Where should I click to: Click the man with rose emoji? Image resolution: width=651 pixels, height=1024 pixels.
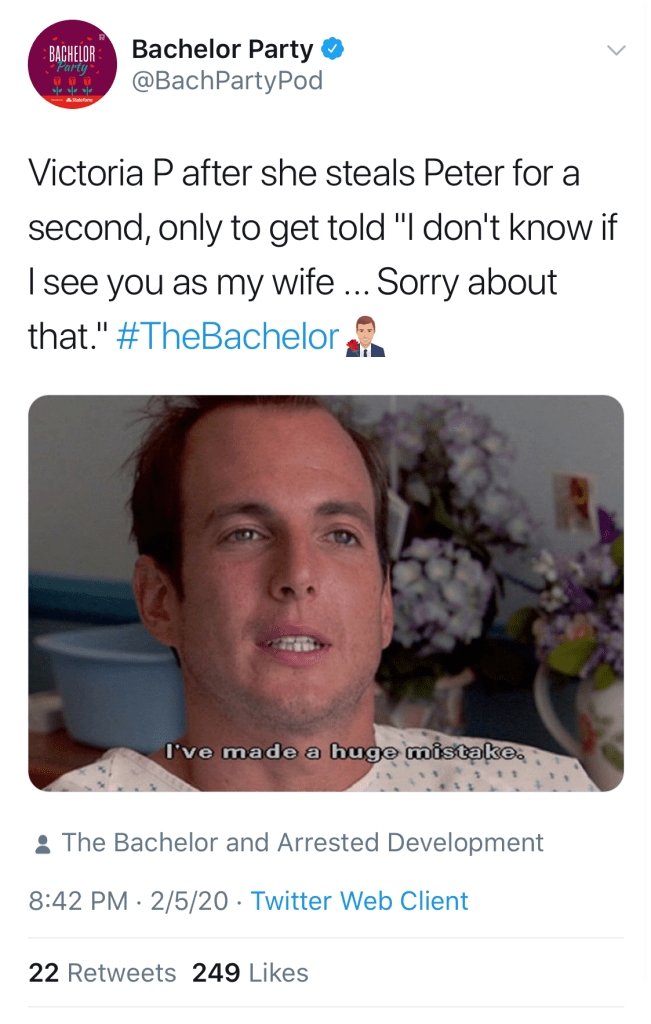(364, 337)
